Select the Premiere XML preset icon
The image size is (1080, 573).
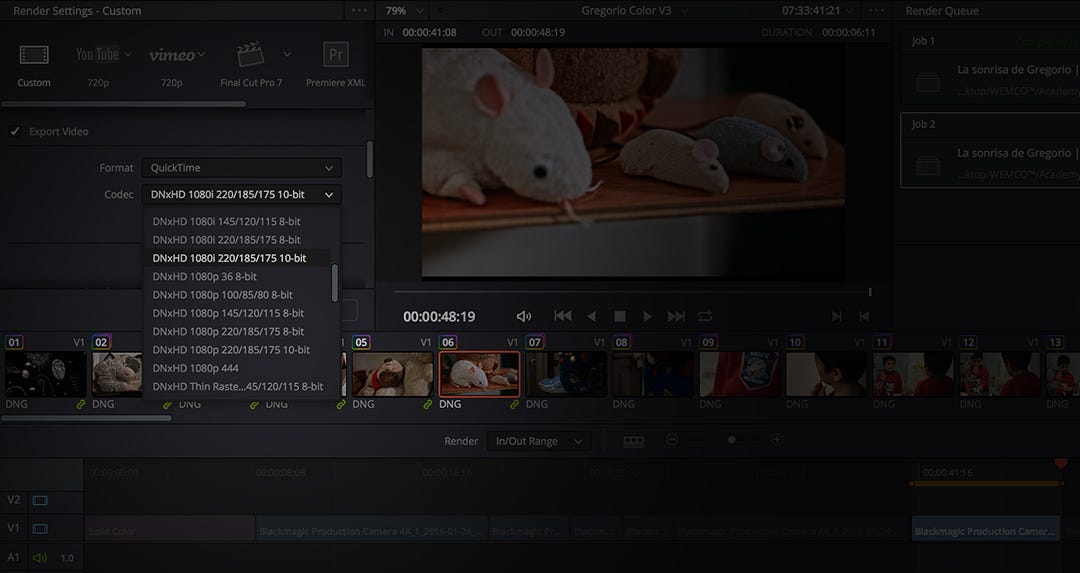click(x=335, y=54)
